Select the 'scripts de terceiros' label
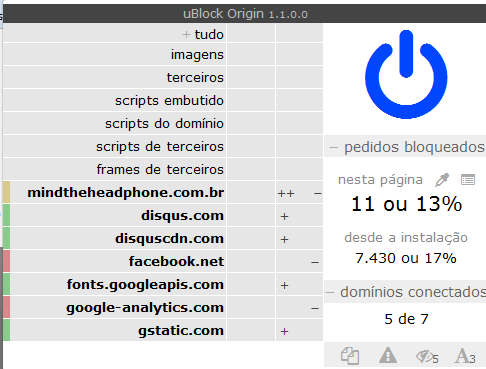Image resolution: width=486 pixels, height=369 pixels. [160, 146]
